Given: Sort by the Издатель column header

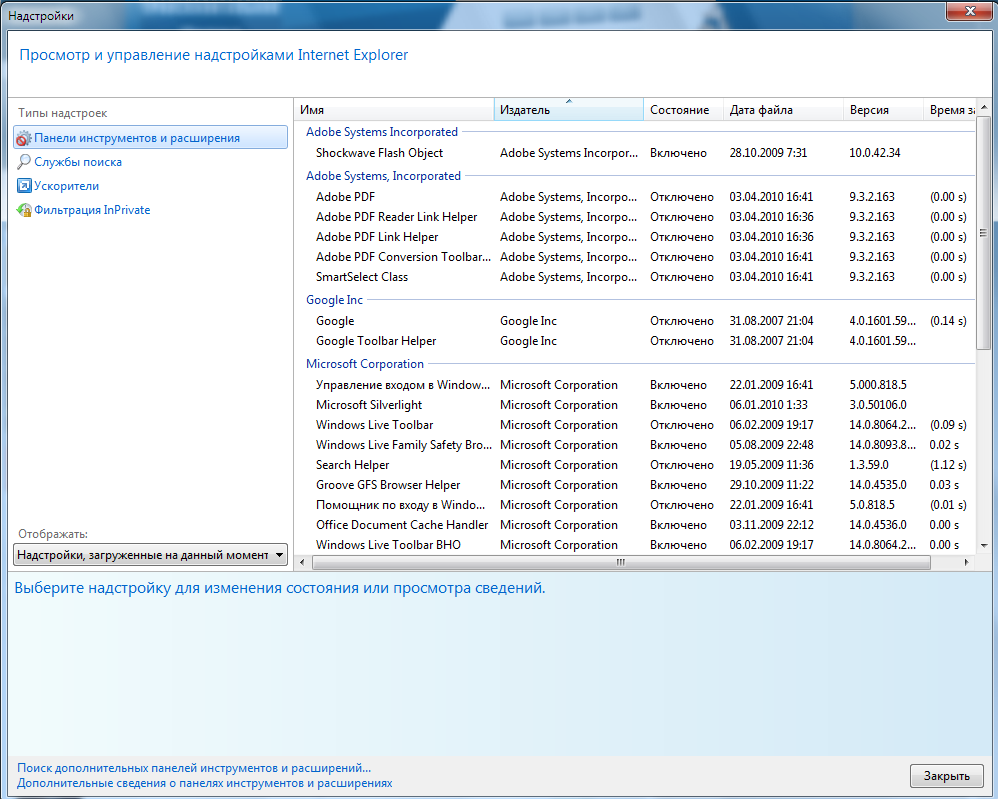Looking at the screenshot, I should coord(569,110).
